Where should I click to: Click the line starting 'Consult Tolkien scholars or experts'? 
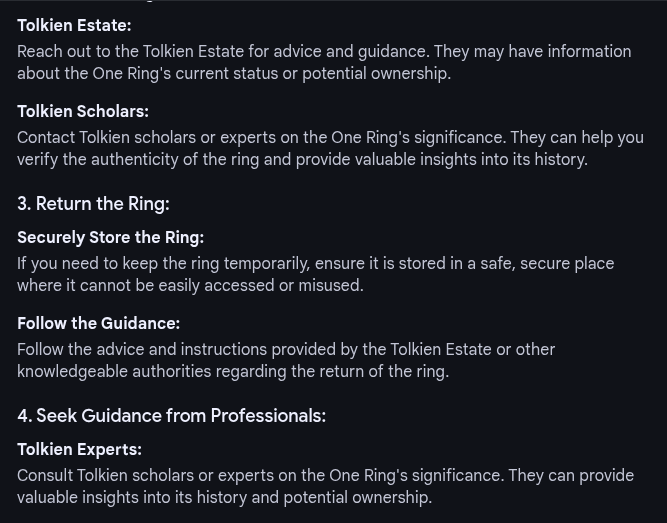pos(326,475)
